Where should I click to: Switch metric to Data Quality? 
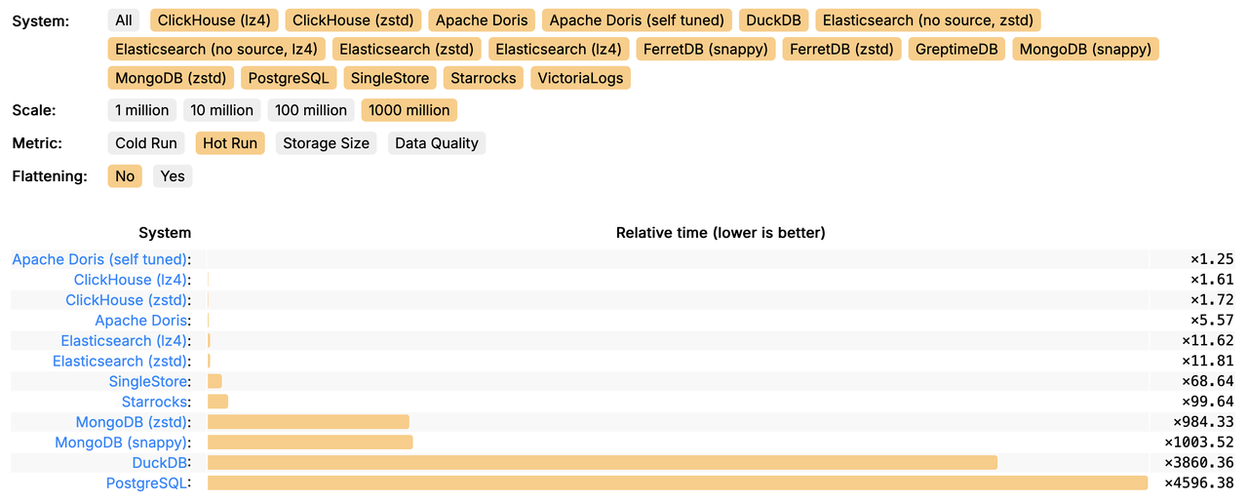tap(436, 144)
